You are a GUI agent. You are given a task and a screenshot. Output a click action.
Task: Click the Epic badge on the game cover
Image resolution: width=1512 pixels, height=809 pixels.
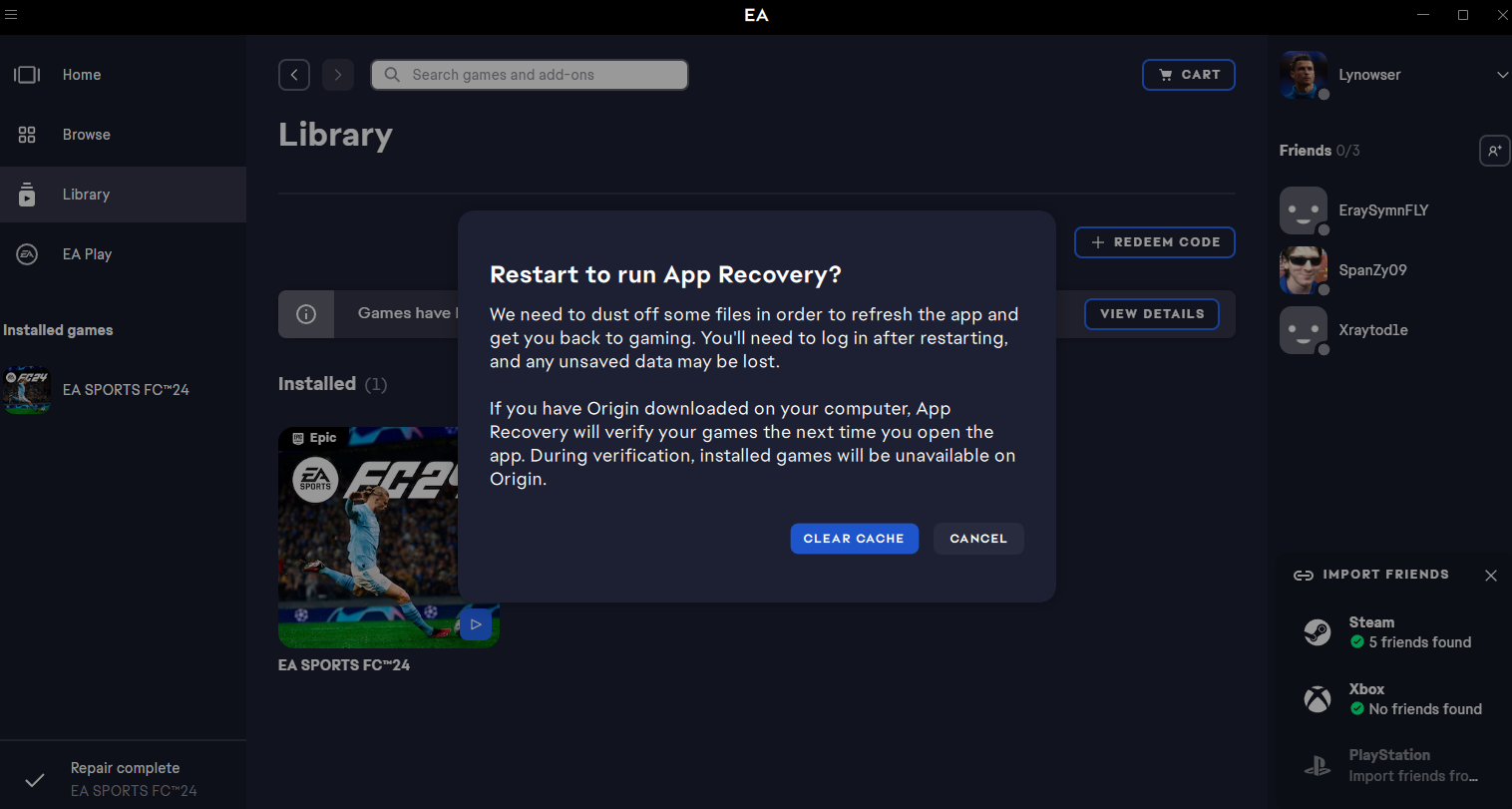coord(314,438)
